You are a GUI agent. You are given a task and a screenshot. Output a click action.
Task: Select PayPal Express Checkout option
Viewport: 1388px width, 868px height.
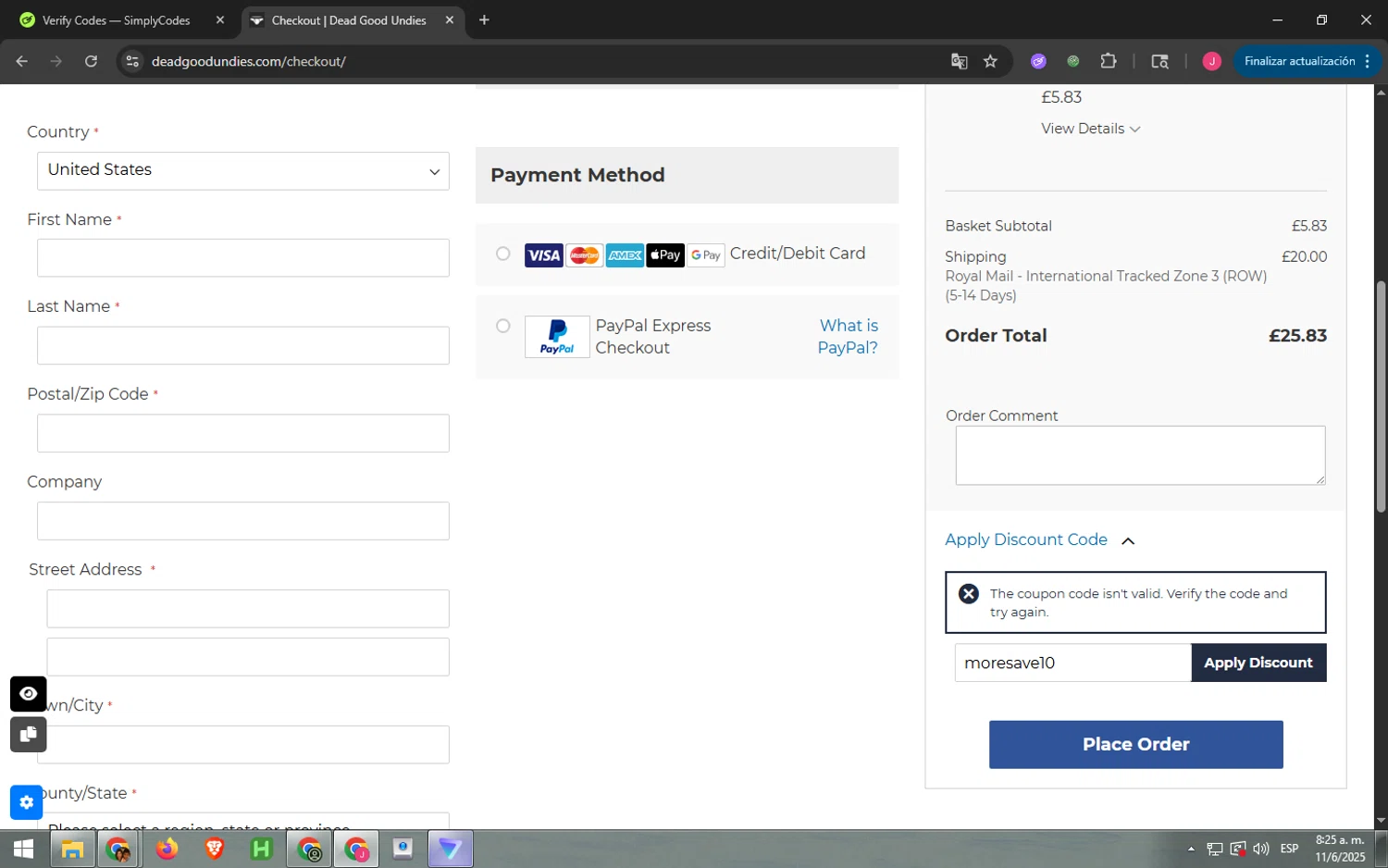point(502,326)
